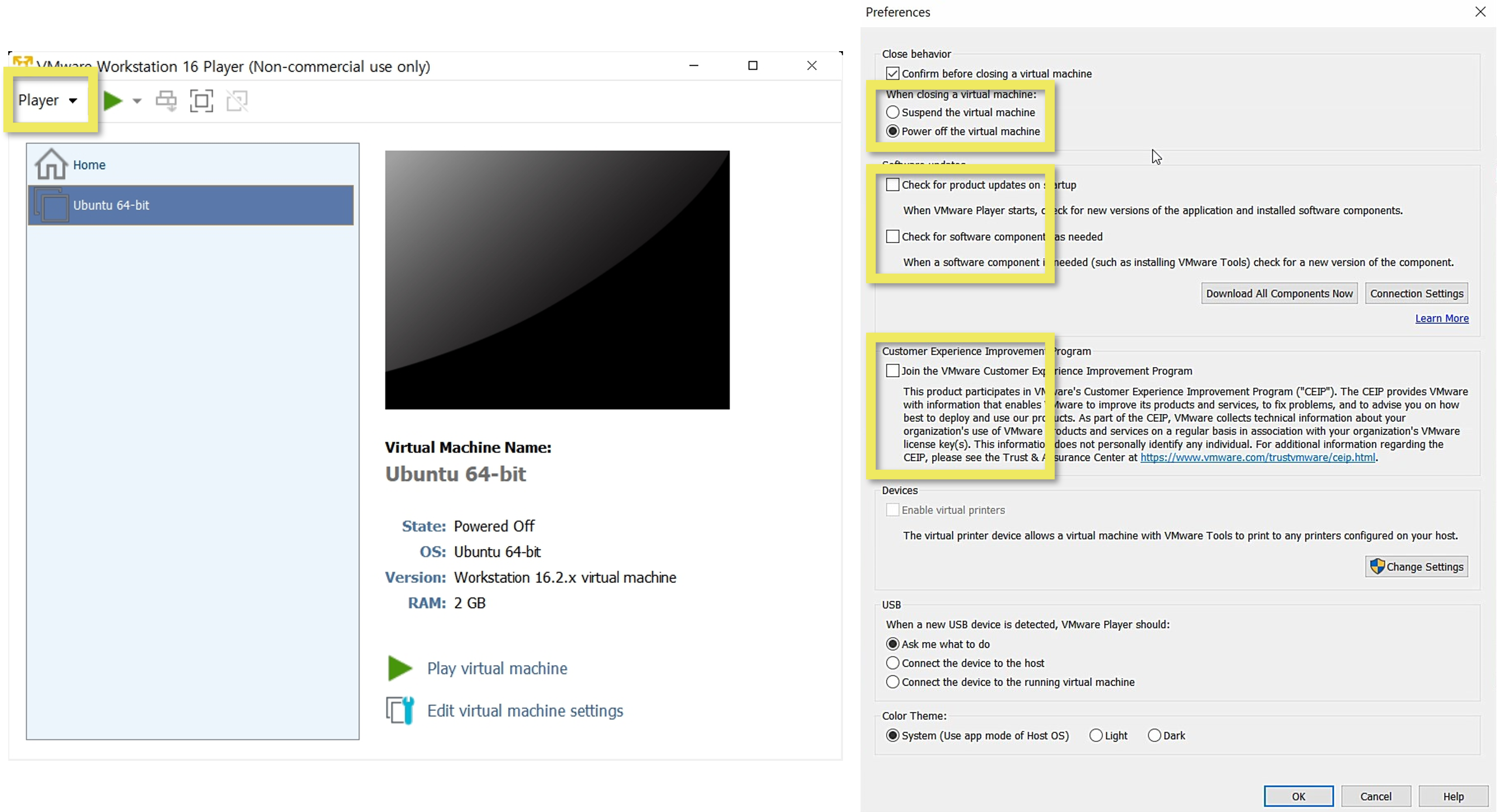
Task: Click the '2 GB' RAM value
Action: click(x=470, y=603)
